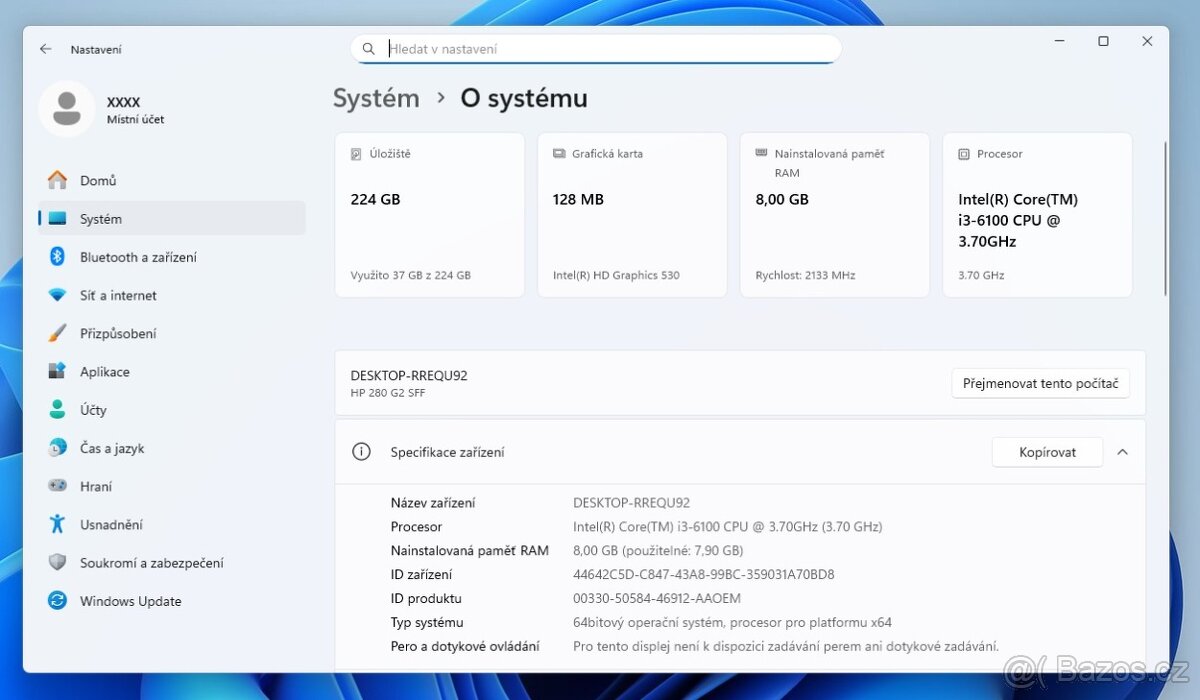Go to Čas a jazyk settings
Image resolution: width=1200 pixels, height=700 pixels.
[112, 448]
